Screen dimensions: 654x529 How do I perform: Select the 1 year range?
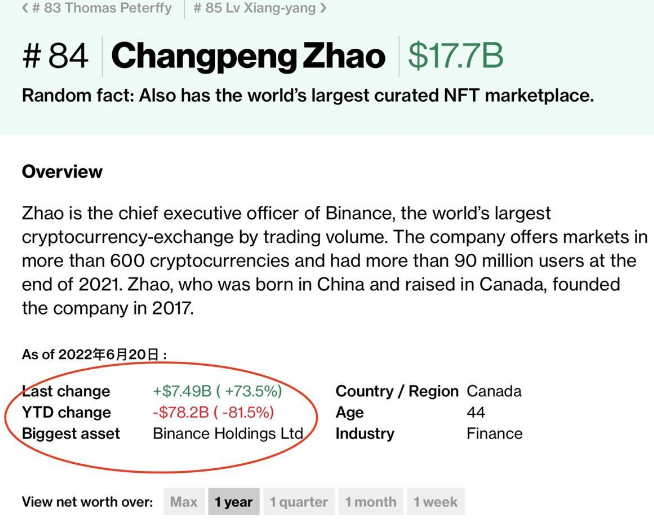point(234,501)
